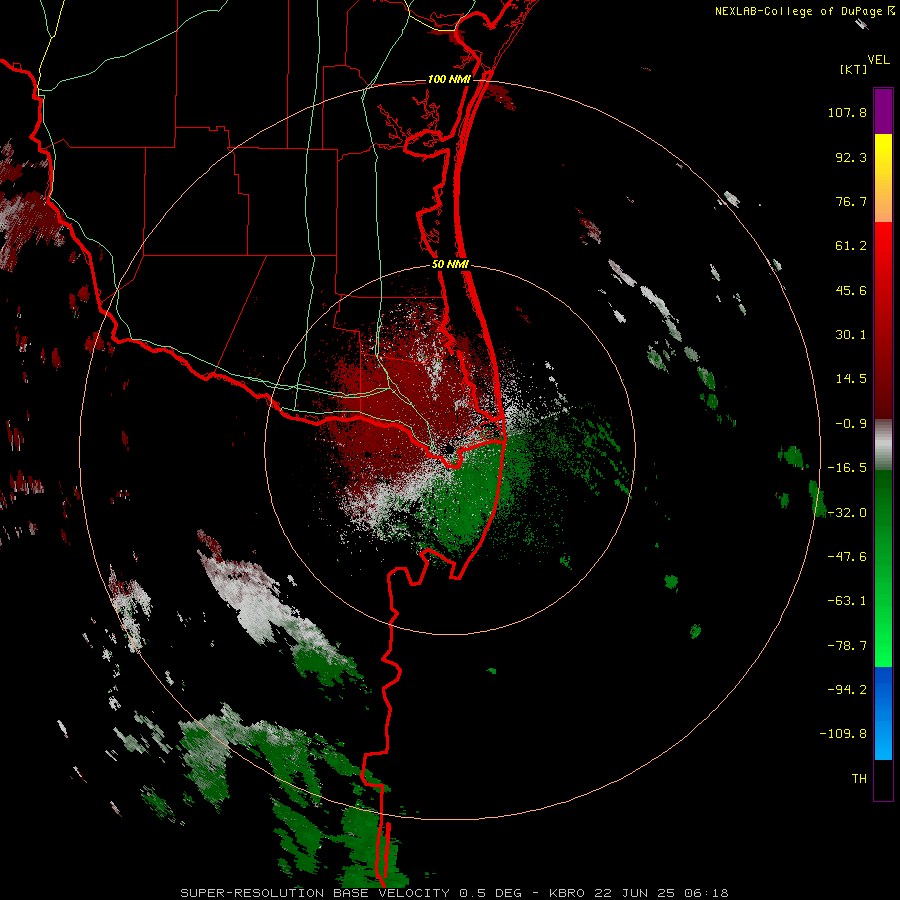Screen dimensions: 900x900
Task: Pick the blue segment of the velocity color bar
Action: [883, 713]
